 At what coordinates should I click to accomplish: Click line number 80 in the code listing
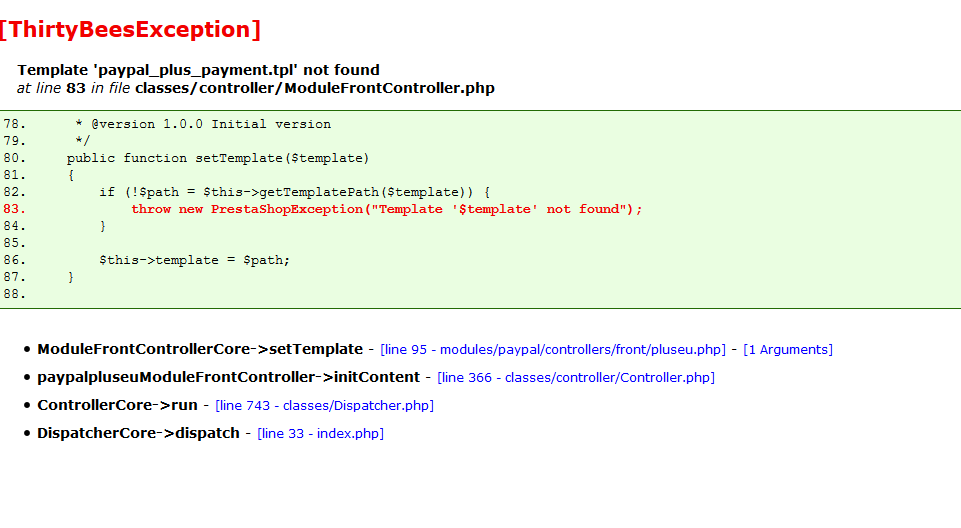14,158
